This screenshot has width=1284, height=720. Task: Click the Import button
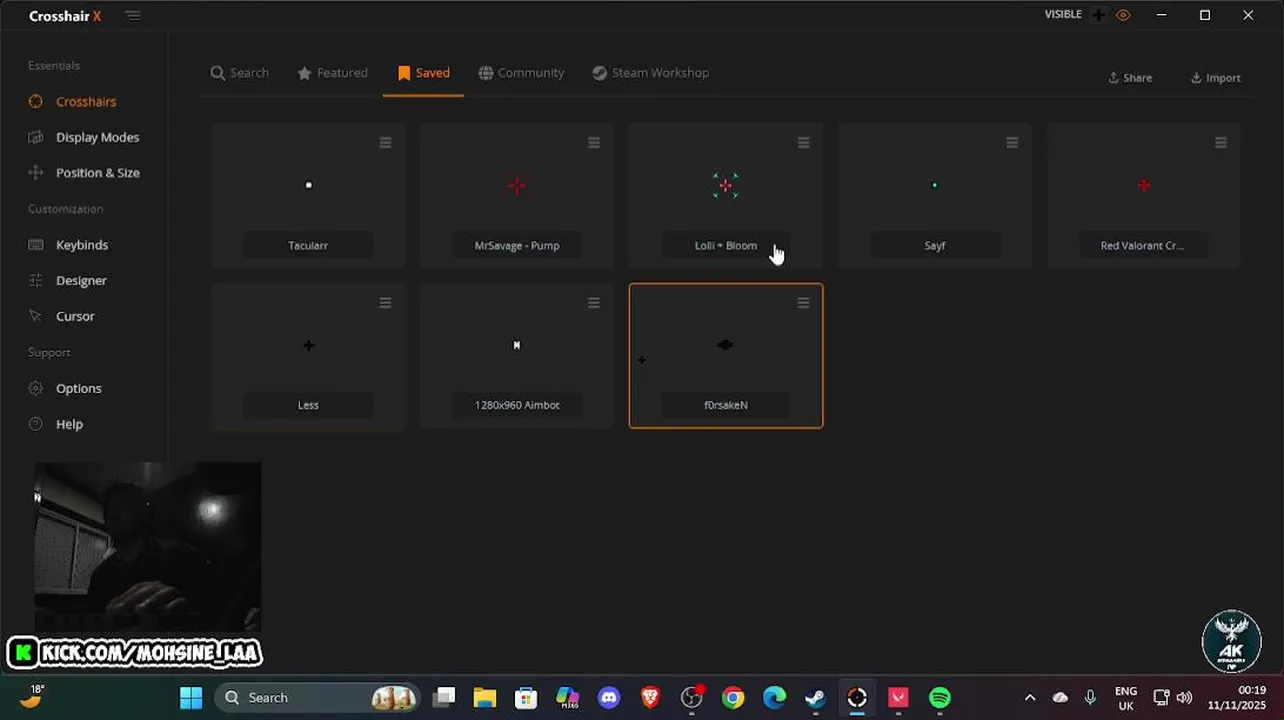click(1216, 78)
